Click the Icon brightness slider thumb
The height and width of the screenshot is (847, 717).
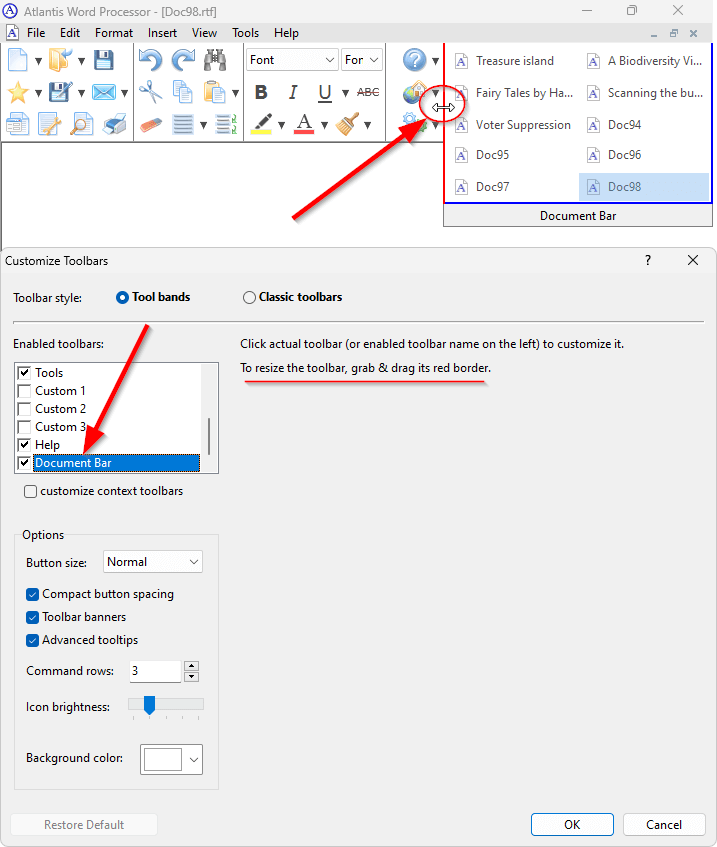[x=150, y=705]
